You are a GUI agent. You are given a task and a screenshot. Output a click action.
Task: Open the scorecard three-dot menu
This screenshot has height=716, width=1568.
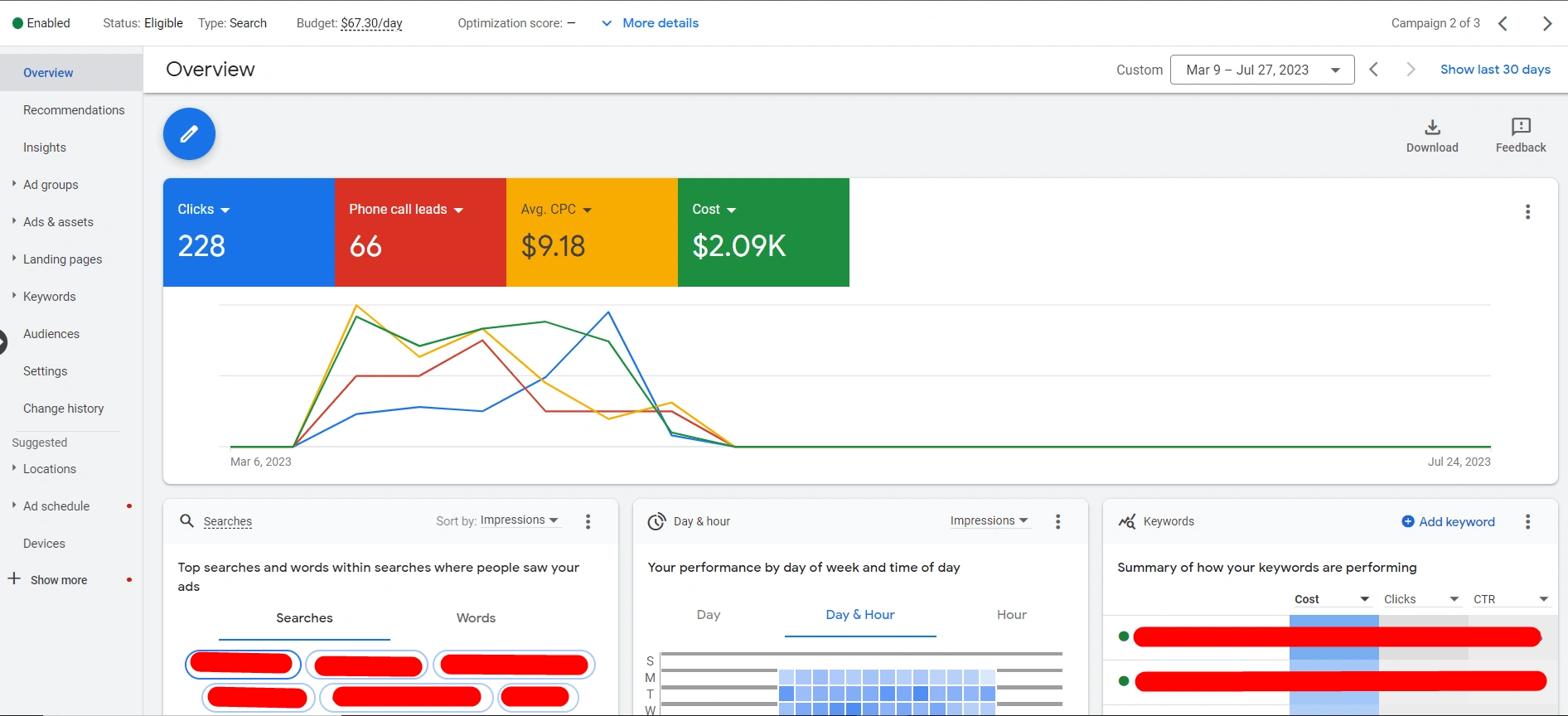(x=1527, y=212)
